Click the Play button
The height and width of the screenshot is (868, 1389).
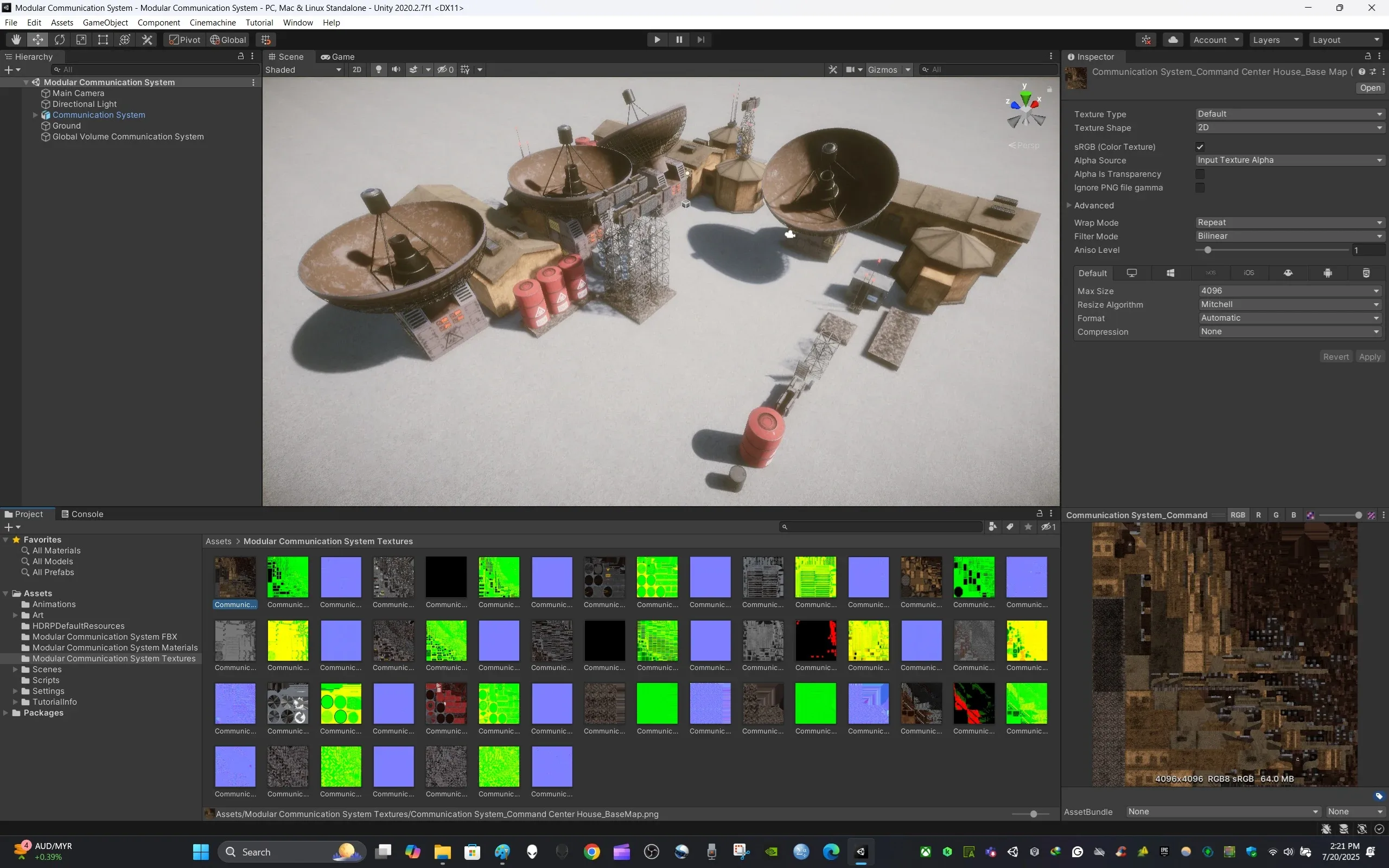coord(657,40)
